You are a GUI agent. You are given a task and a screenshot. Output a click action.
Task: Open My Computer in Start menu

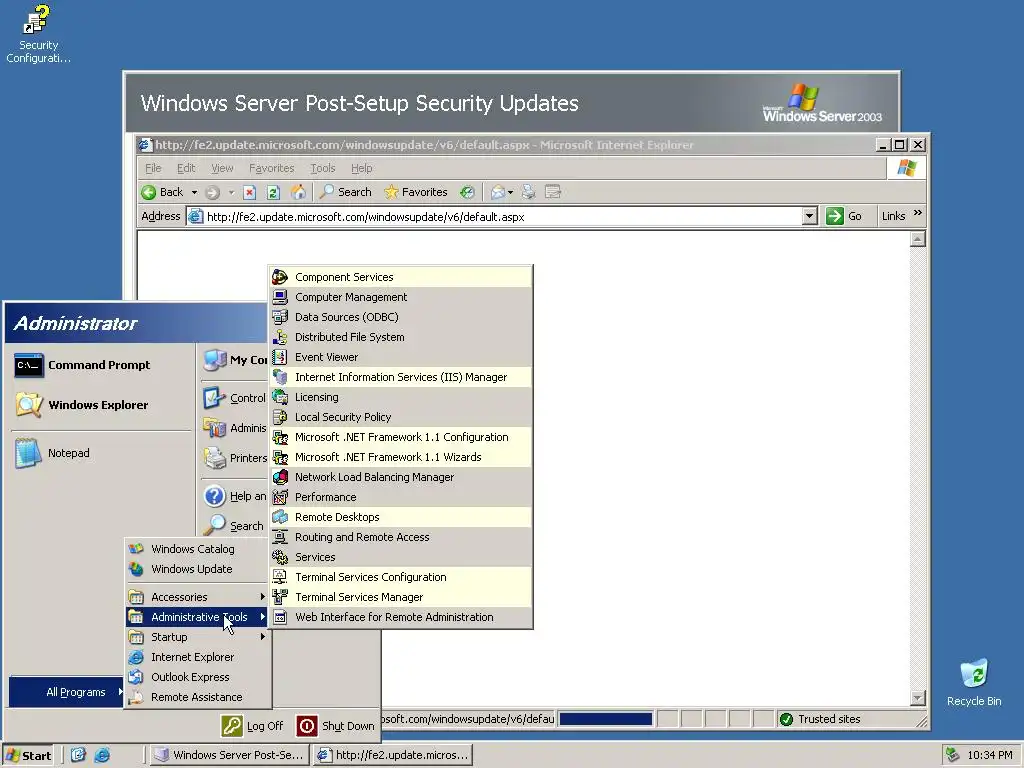click(x=235, y=360)
